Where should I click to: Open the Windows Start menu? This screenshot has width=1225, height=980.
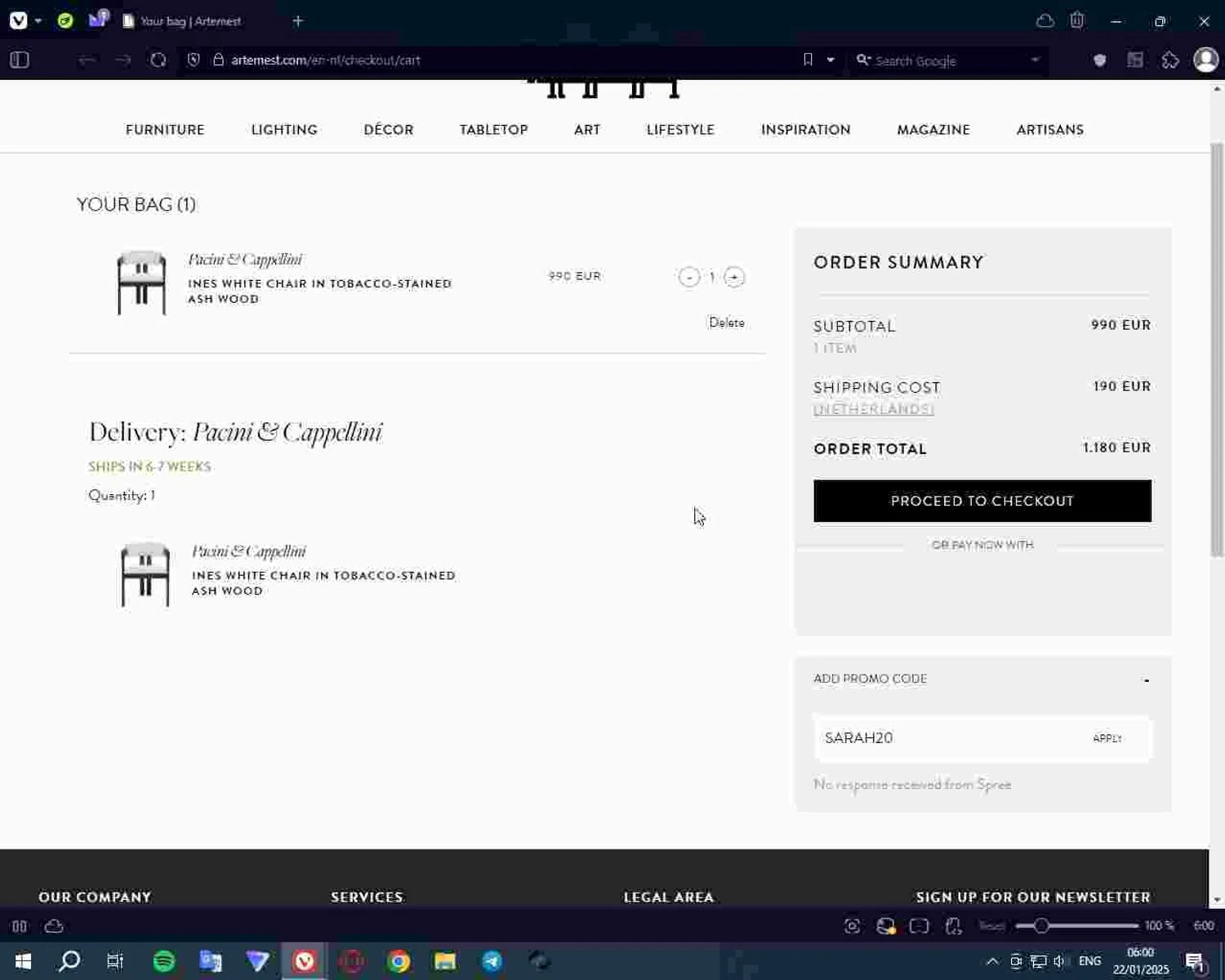pyautogui.click(x=23, y=961)
